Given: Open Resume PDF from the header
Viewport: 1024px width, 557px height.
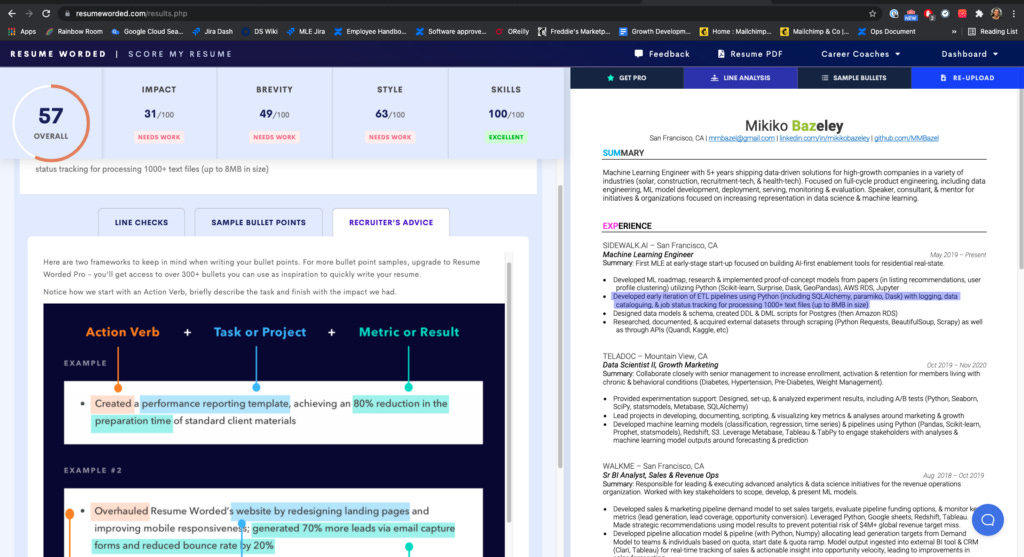Looking at the screenshot, I should (750, 54).
